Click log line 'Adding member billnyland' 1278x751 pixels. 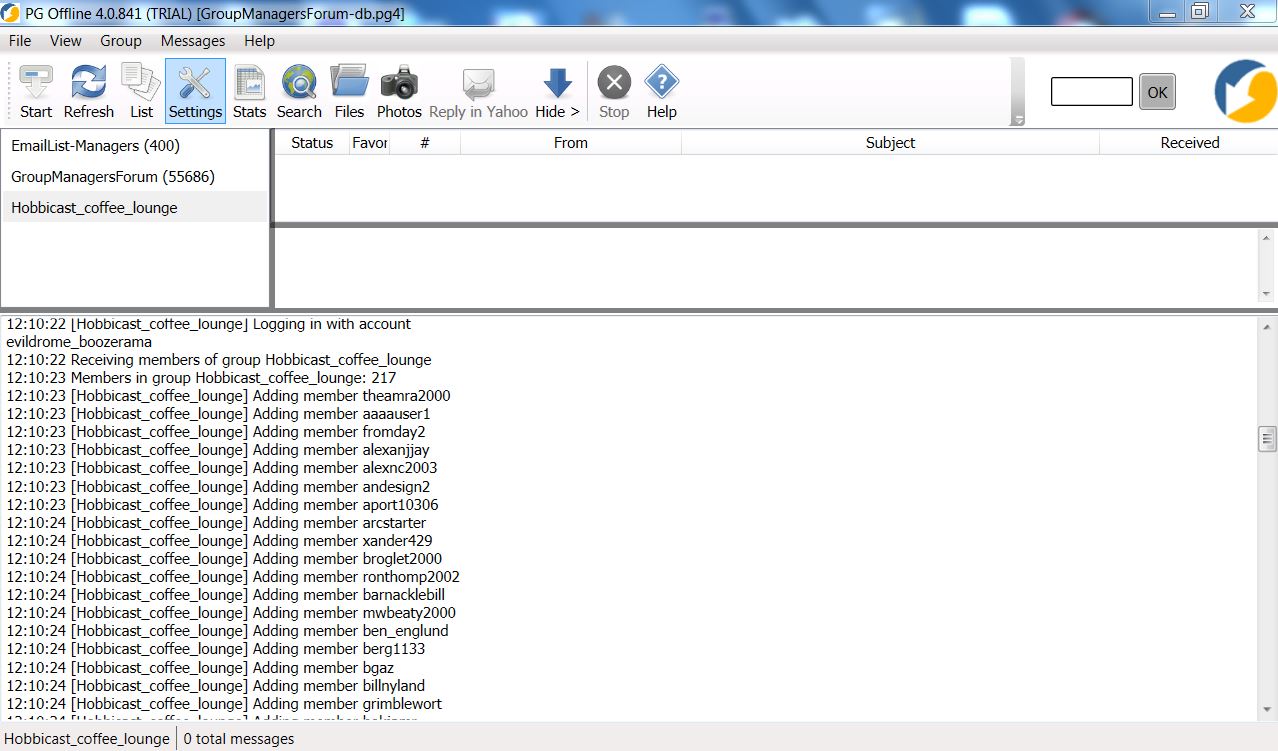[216, 686]
